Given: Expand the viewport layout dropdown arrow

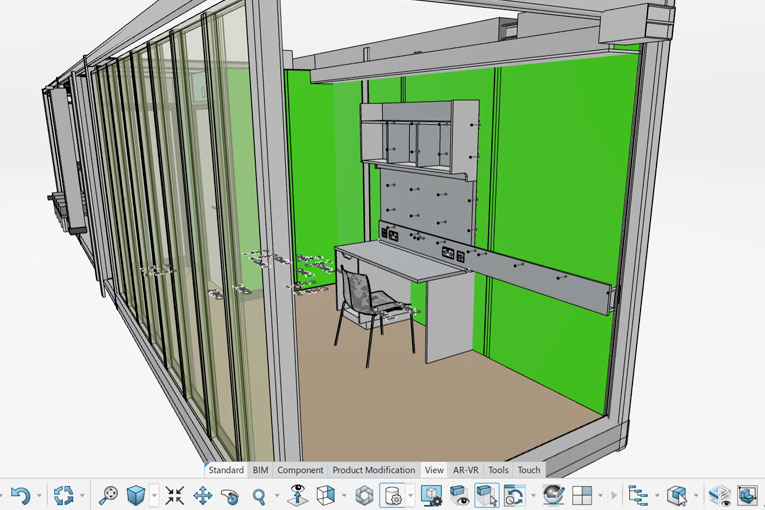Looking at the screenshot, I should (x=600, y=496).
